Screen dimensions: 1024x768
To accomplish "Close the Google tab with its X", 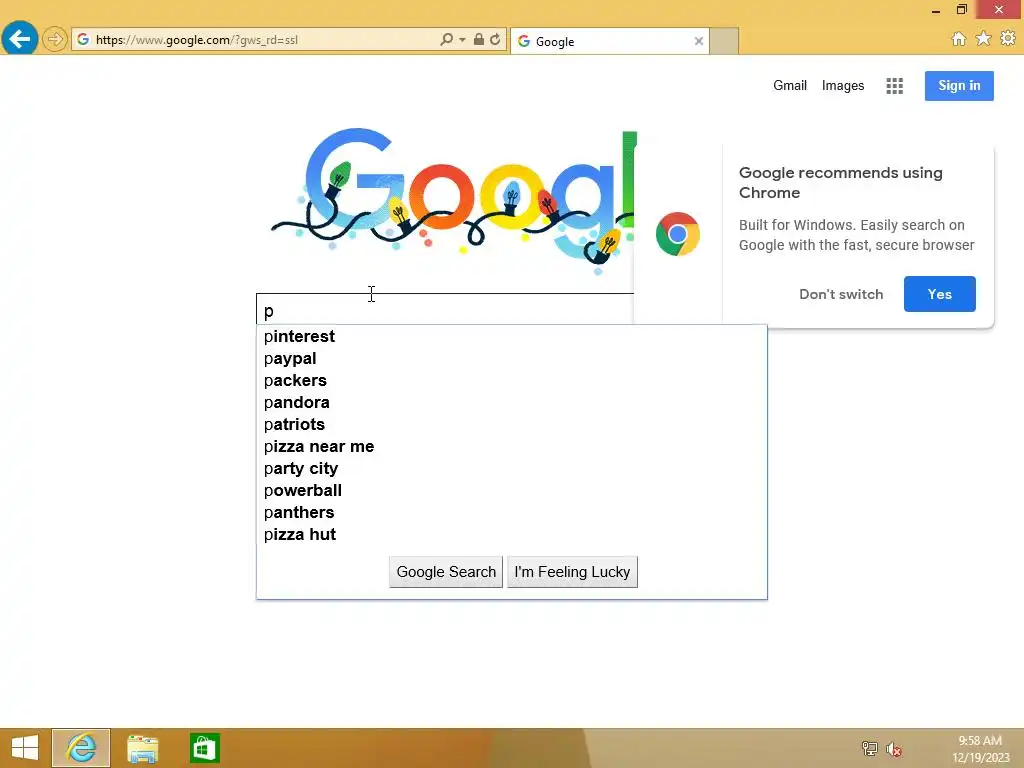I will pos(699,41).
